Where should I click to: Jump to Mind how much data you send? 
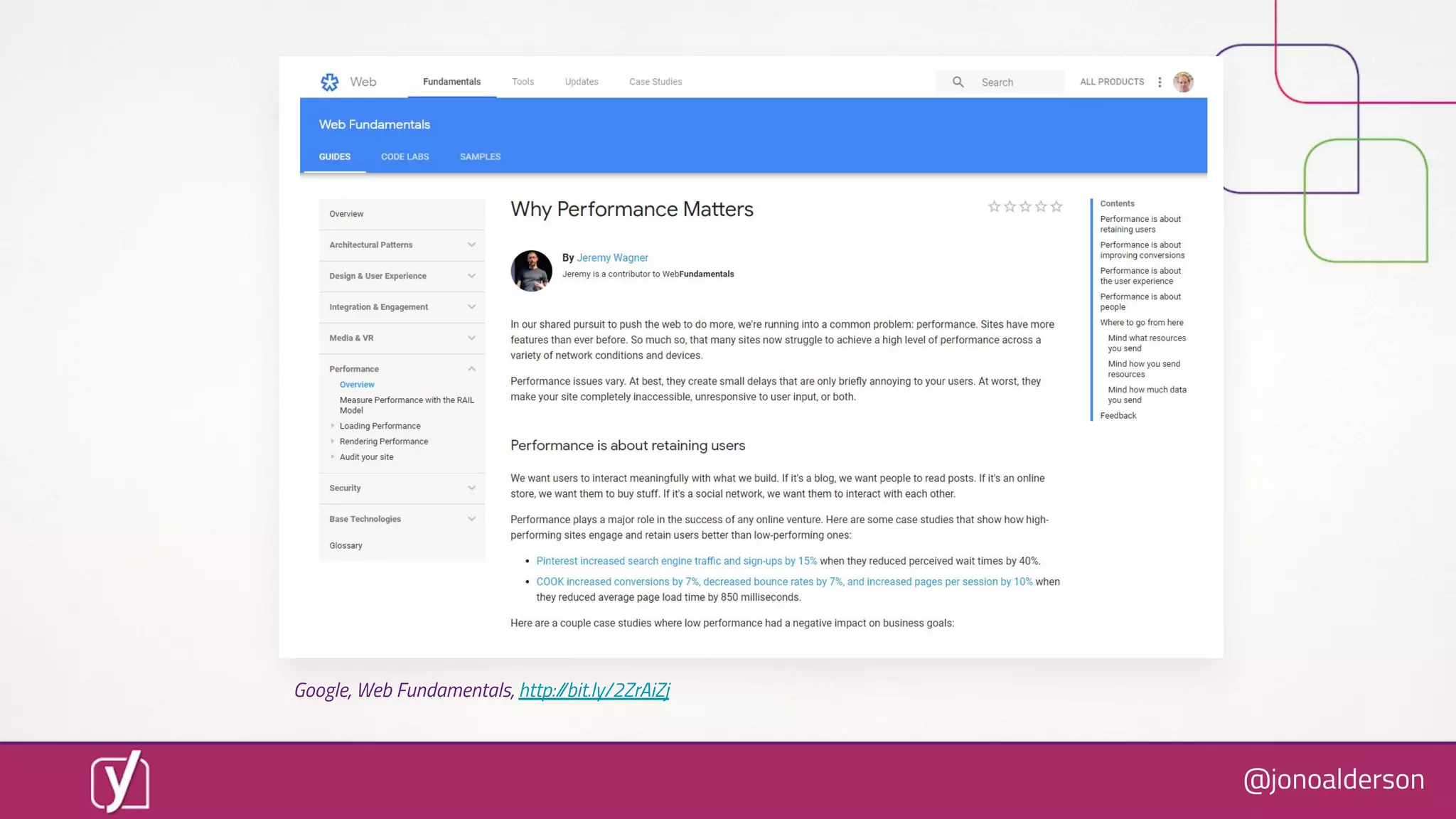1147,395
